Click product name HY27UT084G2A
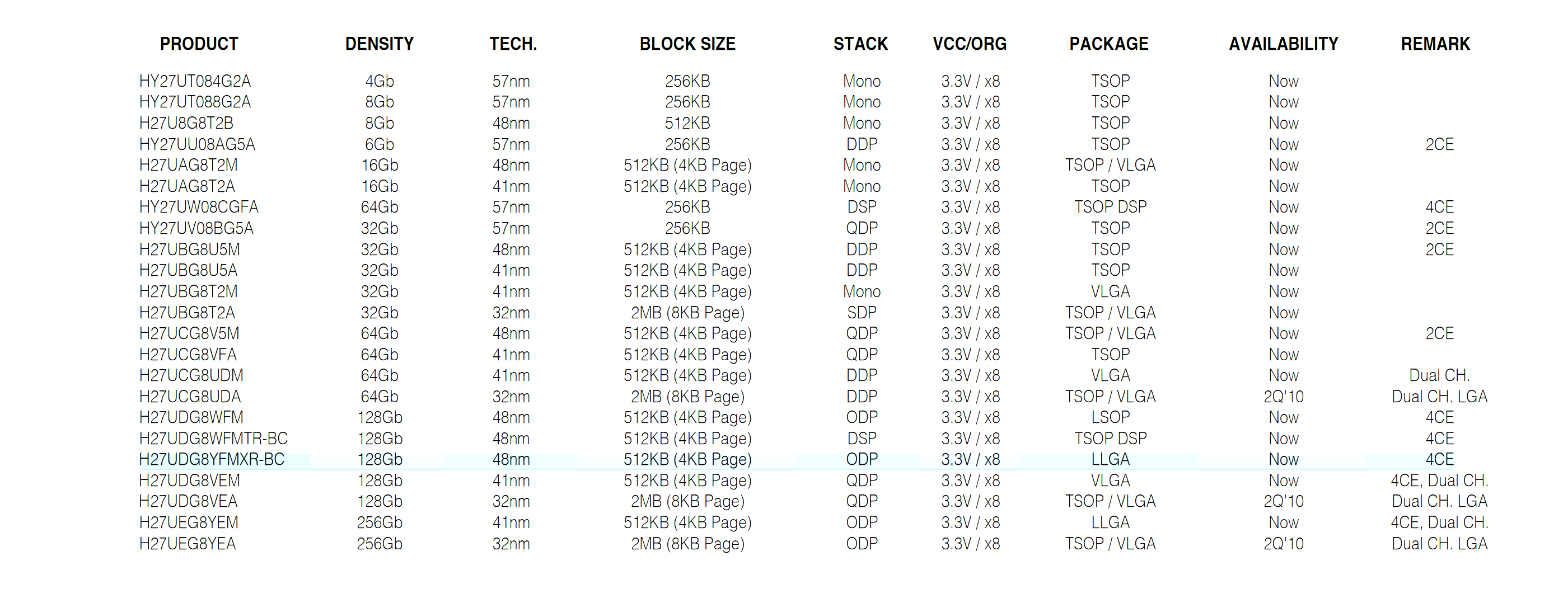 tap(195, 81)
